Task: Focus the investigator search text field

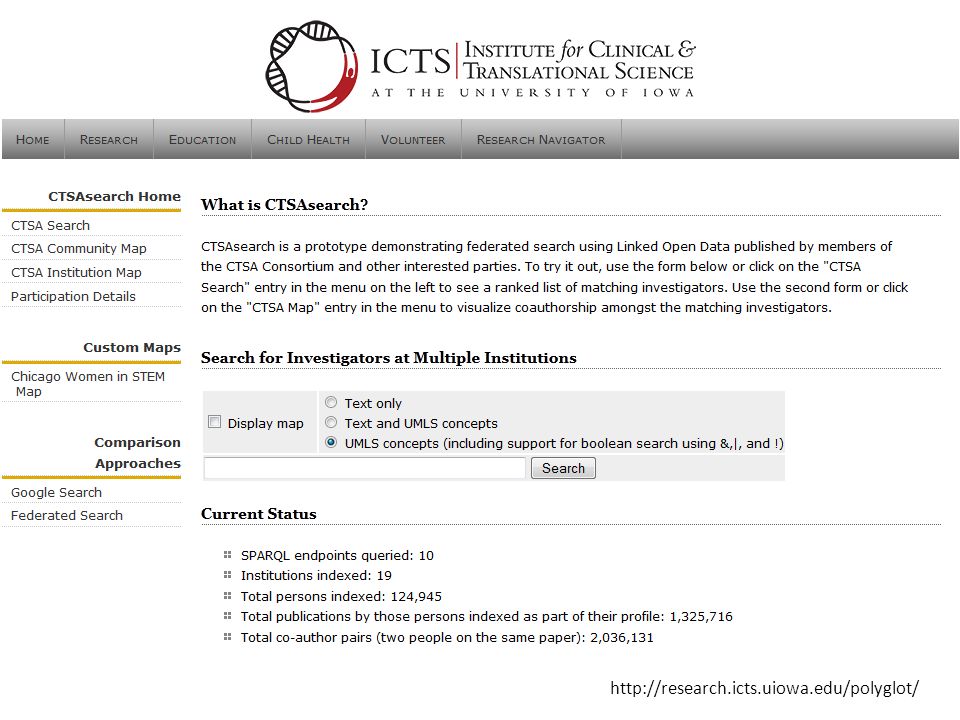Action: pos(365,468)
